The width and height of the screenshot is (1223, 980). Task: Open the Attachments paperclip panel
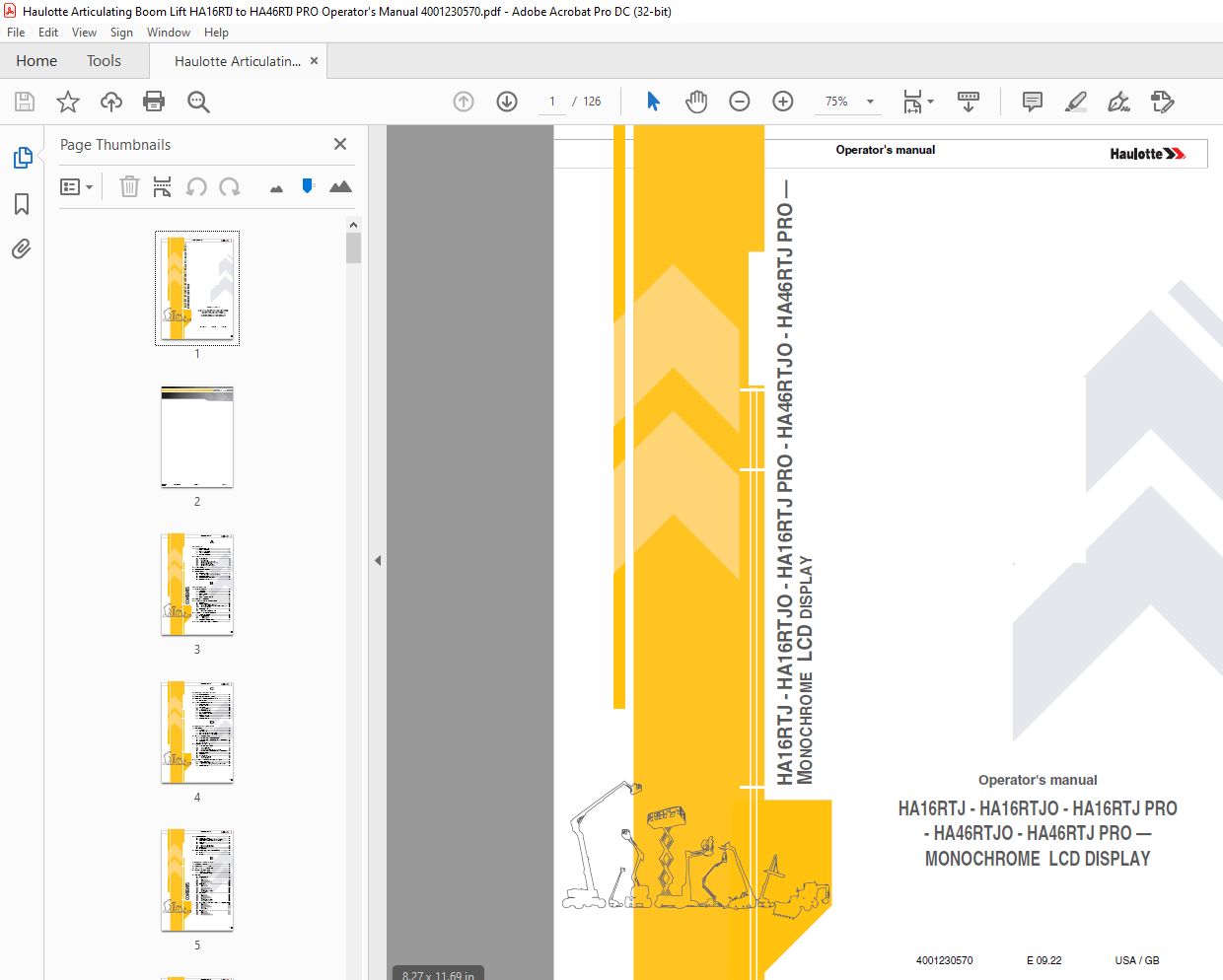(22, 248)
